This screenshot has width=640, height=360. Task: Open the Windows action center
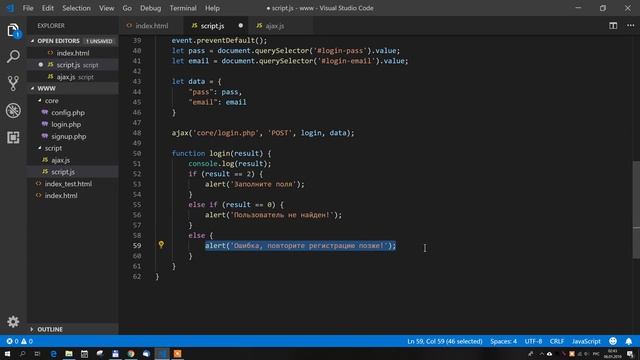[x=630, y=354]
